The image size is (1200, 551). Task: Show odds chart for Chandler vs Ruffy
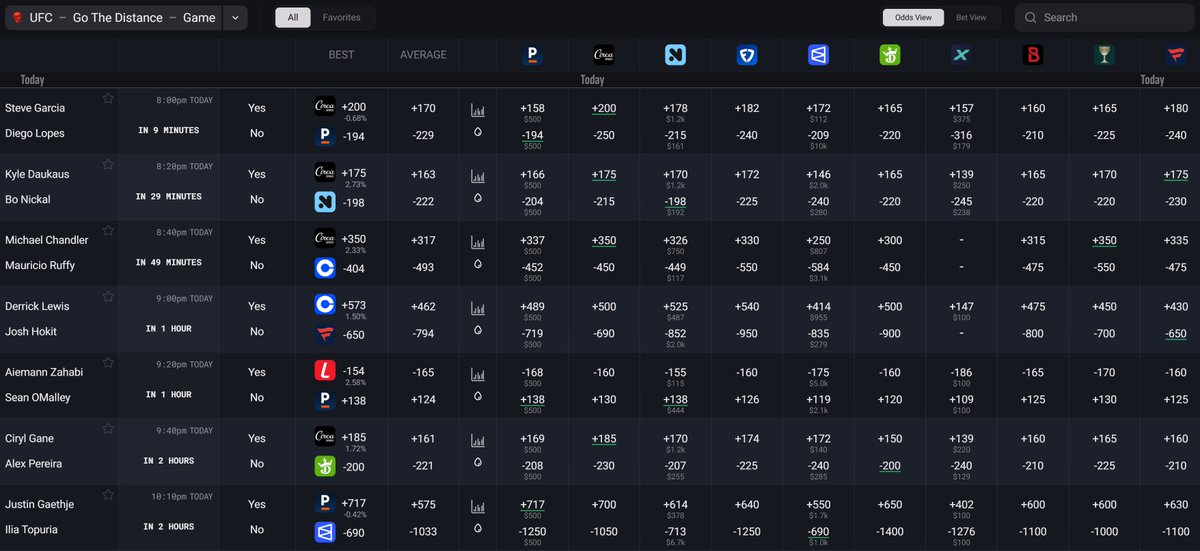(x=478, y=242)
